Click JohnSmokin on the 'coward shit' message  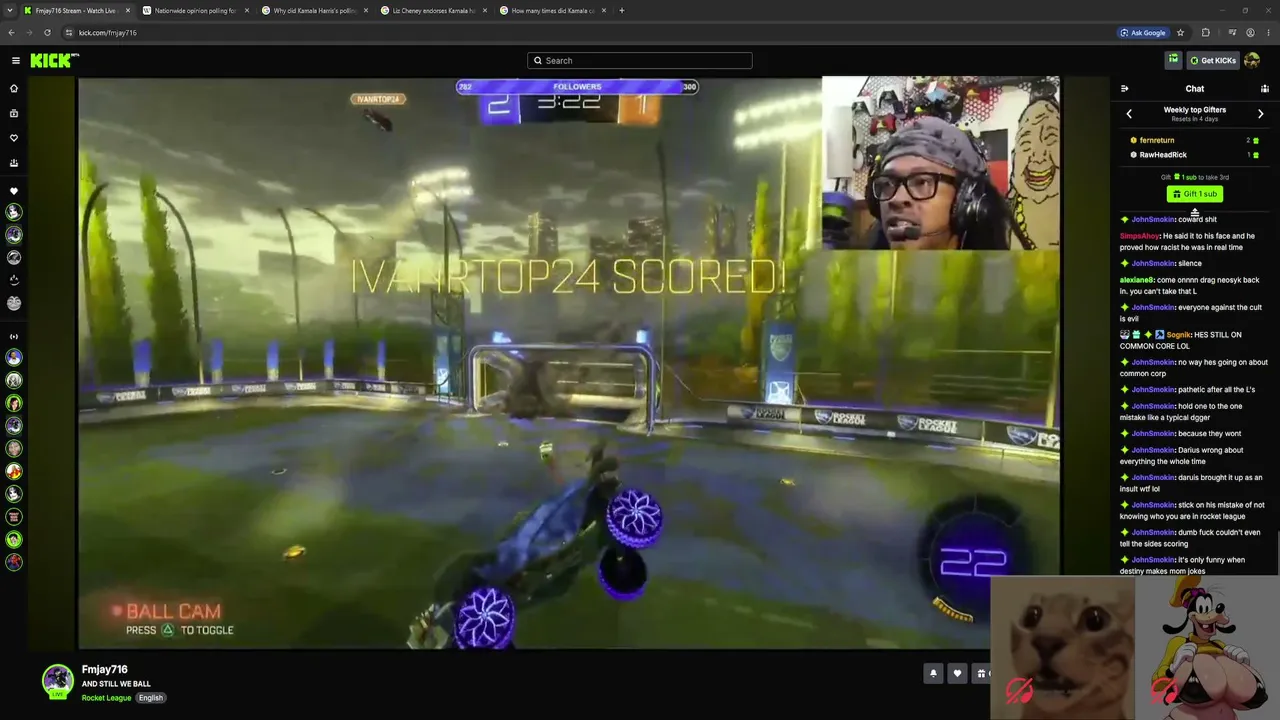pos(1153,219)
